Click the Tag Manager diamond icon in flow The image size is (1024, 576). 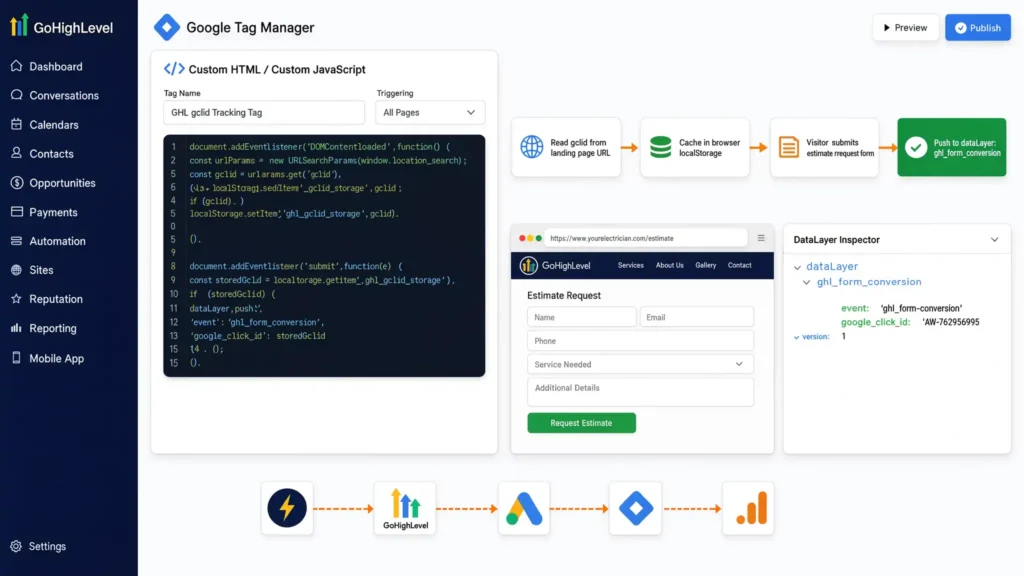(x=635, y=508)
